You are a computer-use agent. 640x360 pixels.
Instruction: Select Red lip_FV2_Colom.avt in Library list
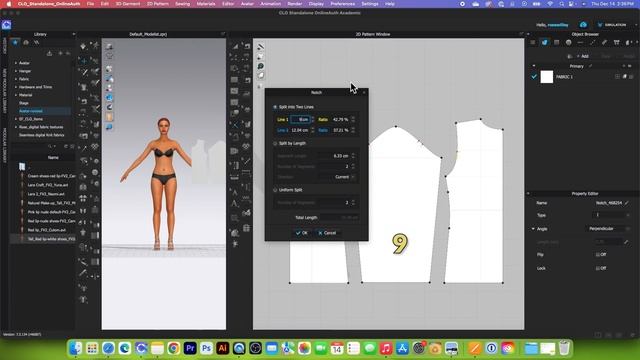click(x=47, y=230)
